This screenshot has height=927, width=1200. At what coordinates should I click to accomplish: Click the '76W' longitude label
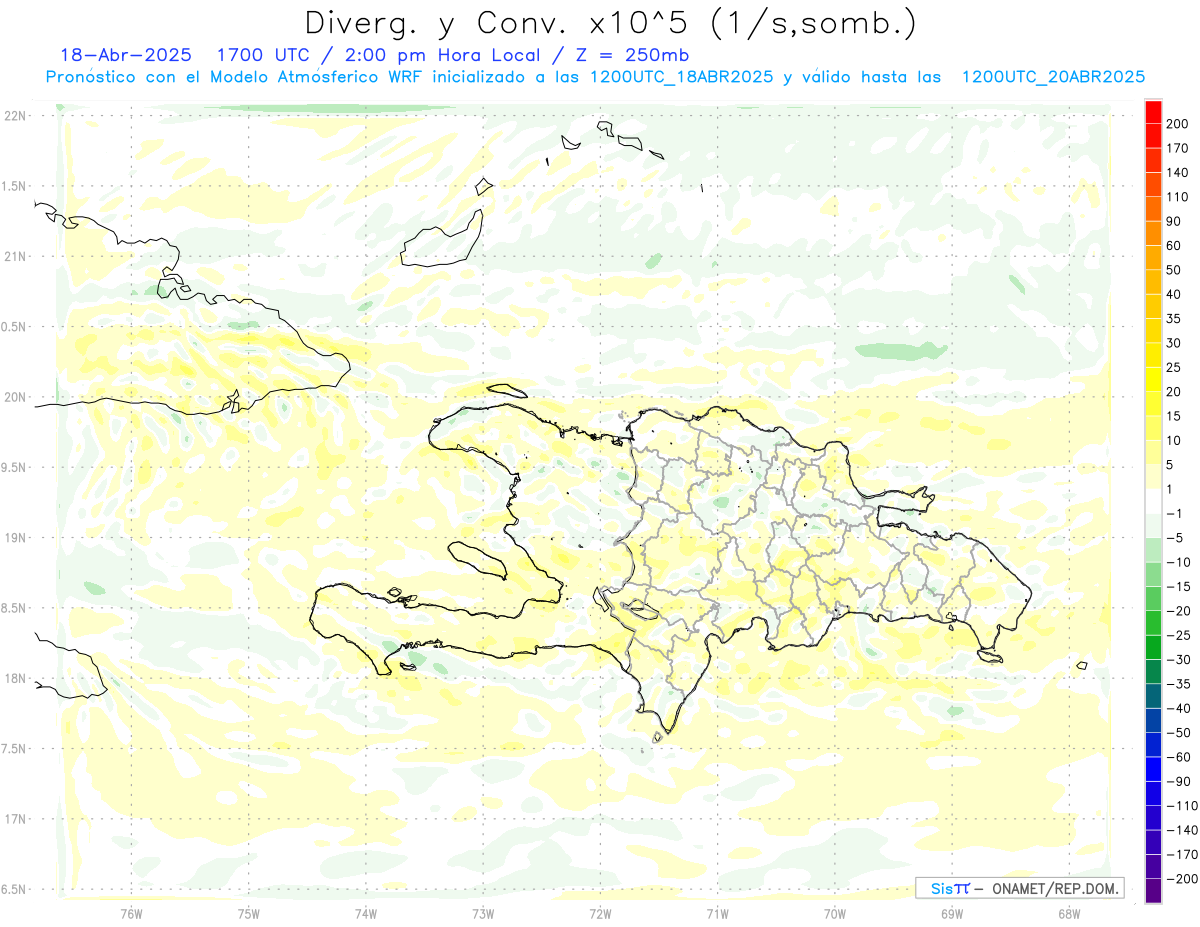pos(131,913)
